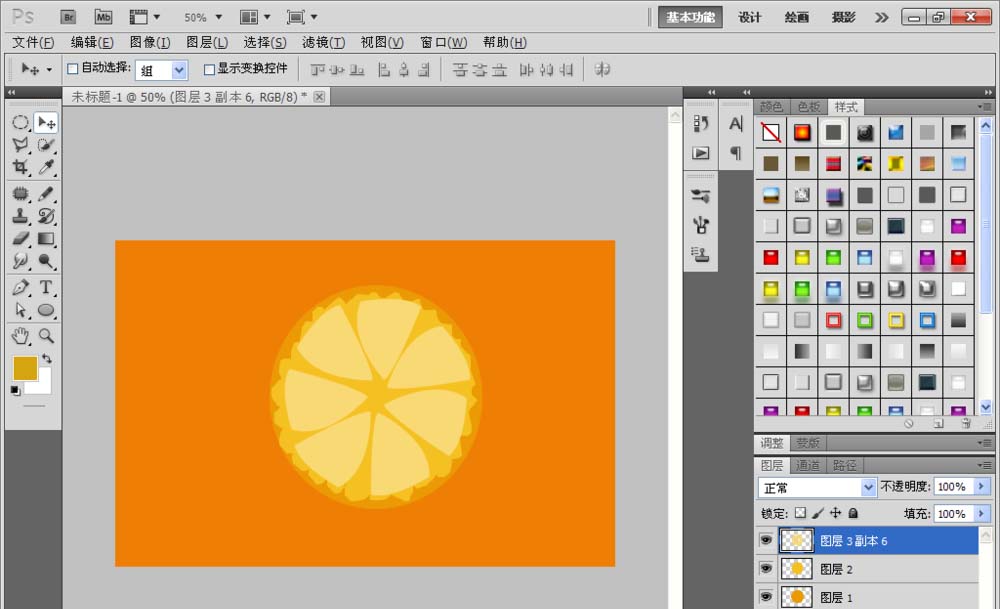Pick the Eyedropper tool
This screenshot has height=609, width=1000.
tap(46, 168)
